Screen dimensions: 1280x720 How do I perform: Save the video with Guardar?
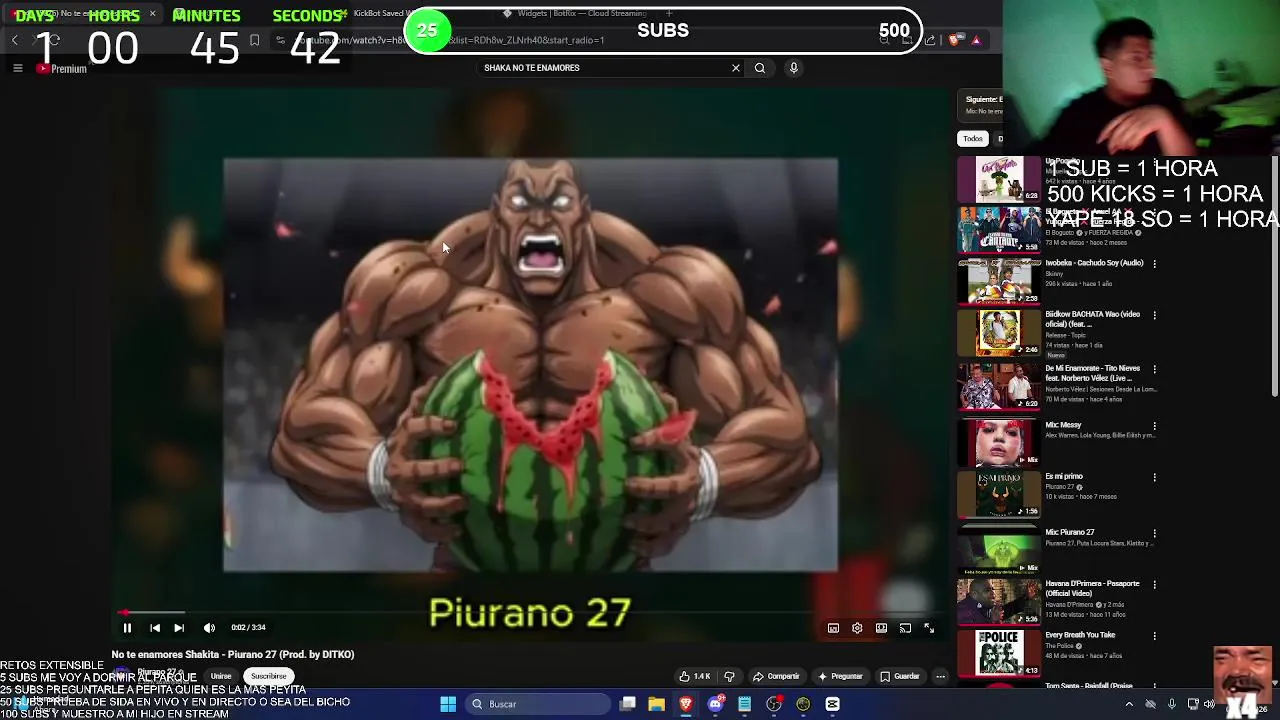click(x=900, y=676)
